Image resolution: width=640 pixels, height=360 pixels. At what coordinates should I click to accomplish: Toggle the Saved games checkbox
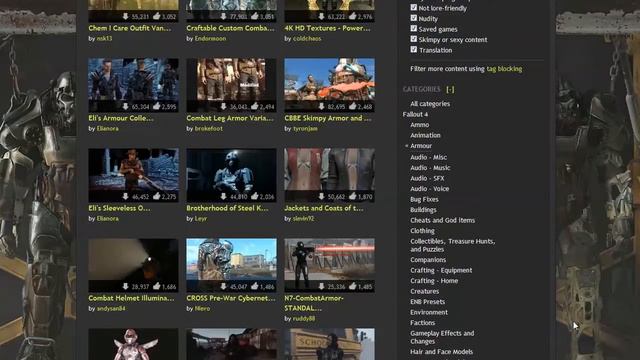coord(414,29)
